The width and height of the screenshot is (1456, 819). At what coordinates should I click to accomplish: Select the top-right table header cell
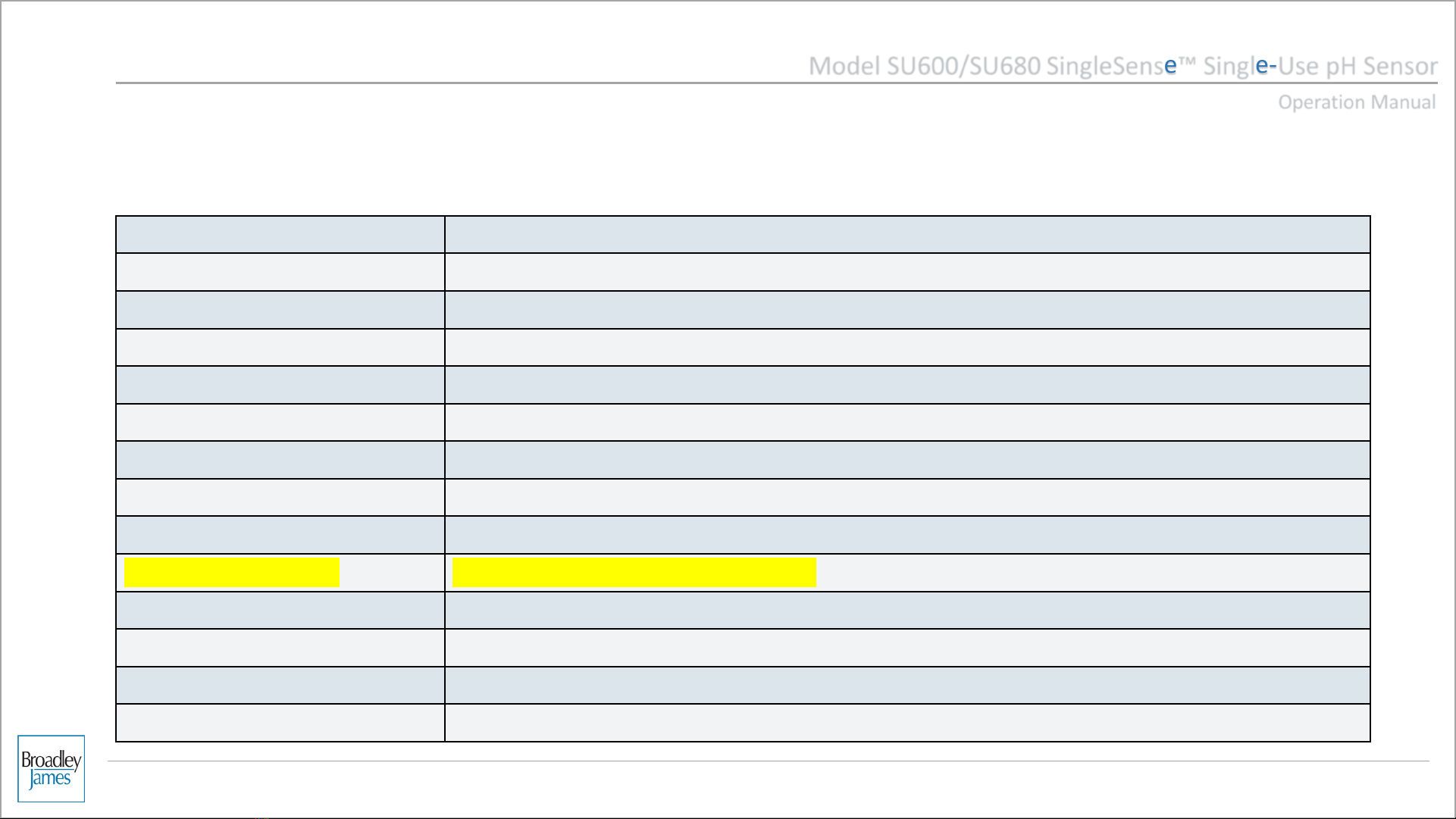[x=906, y=235]
